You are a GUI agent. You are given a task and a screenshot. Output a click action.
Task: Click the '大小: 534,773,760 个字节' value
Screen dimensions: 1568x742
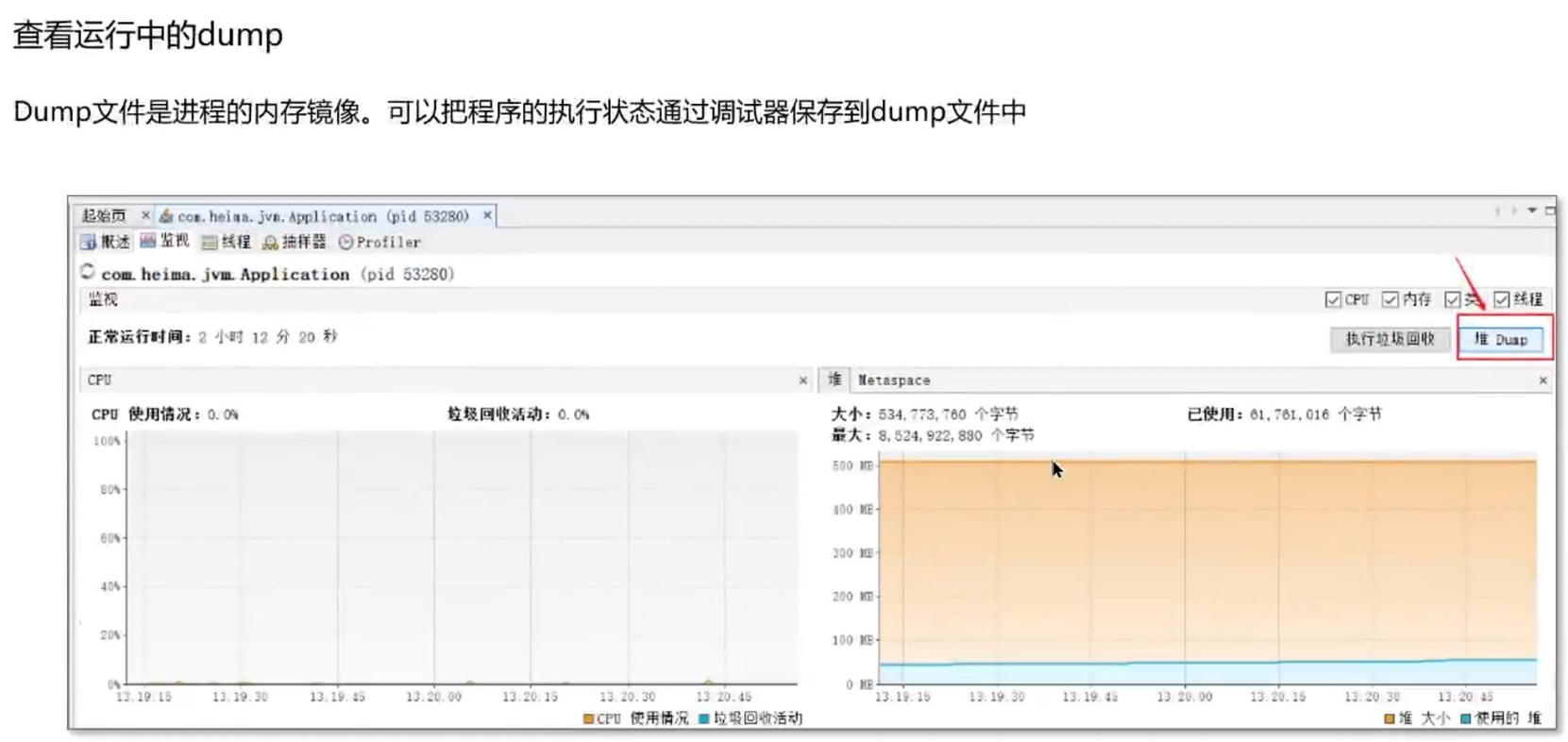924,414
